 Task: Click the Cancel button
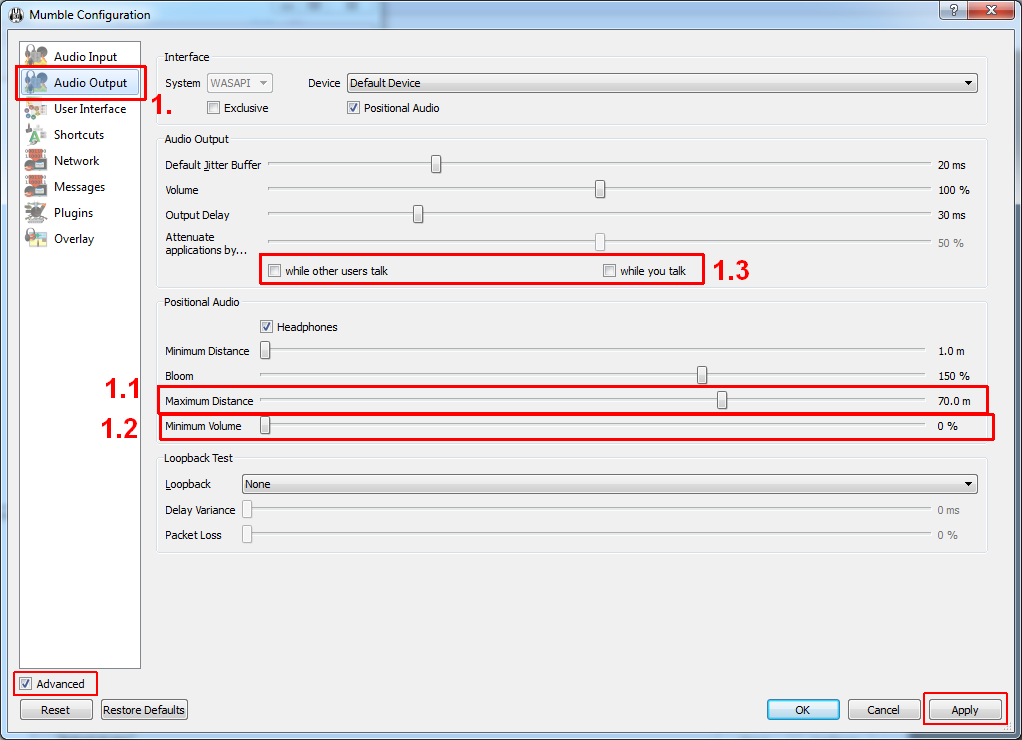tap(884, 709)
